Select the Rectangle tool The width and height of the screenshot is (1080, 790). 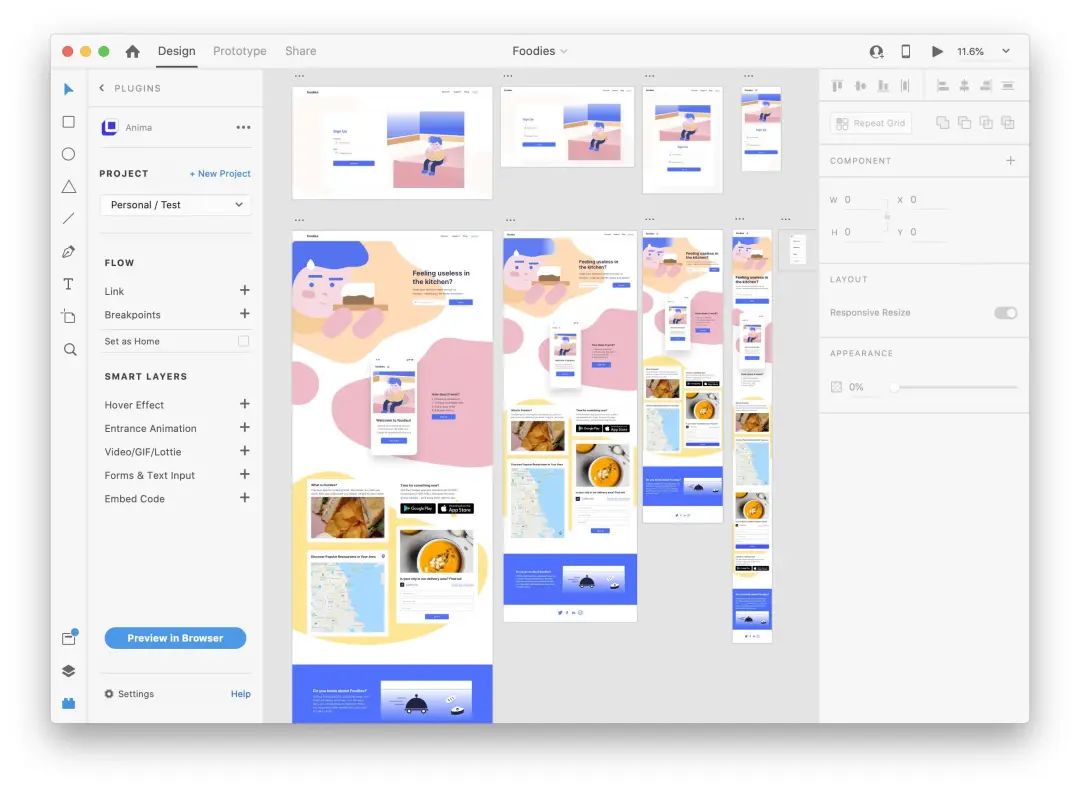(68, 122)
